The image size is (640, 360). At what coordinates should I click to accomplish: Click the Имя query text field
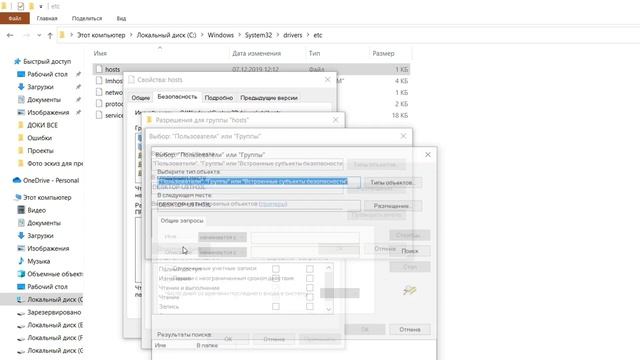click(305, 237)
